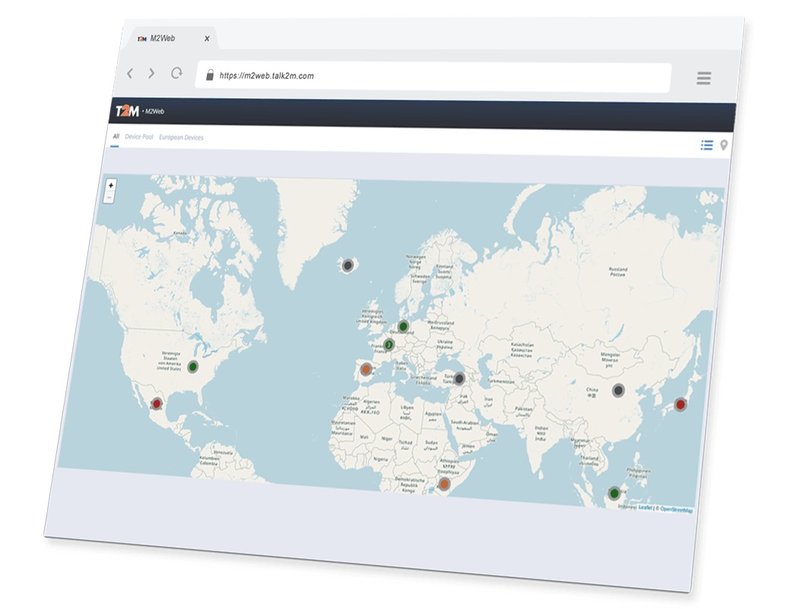Click the green device marker in Indonesia
Screen dimensions: 802x609
point(614,493)
